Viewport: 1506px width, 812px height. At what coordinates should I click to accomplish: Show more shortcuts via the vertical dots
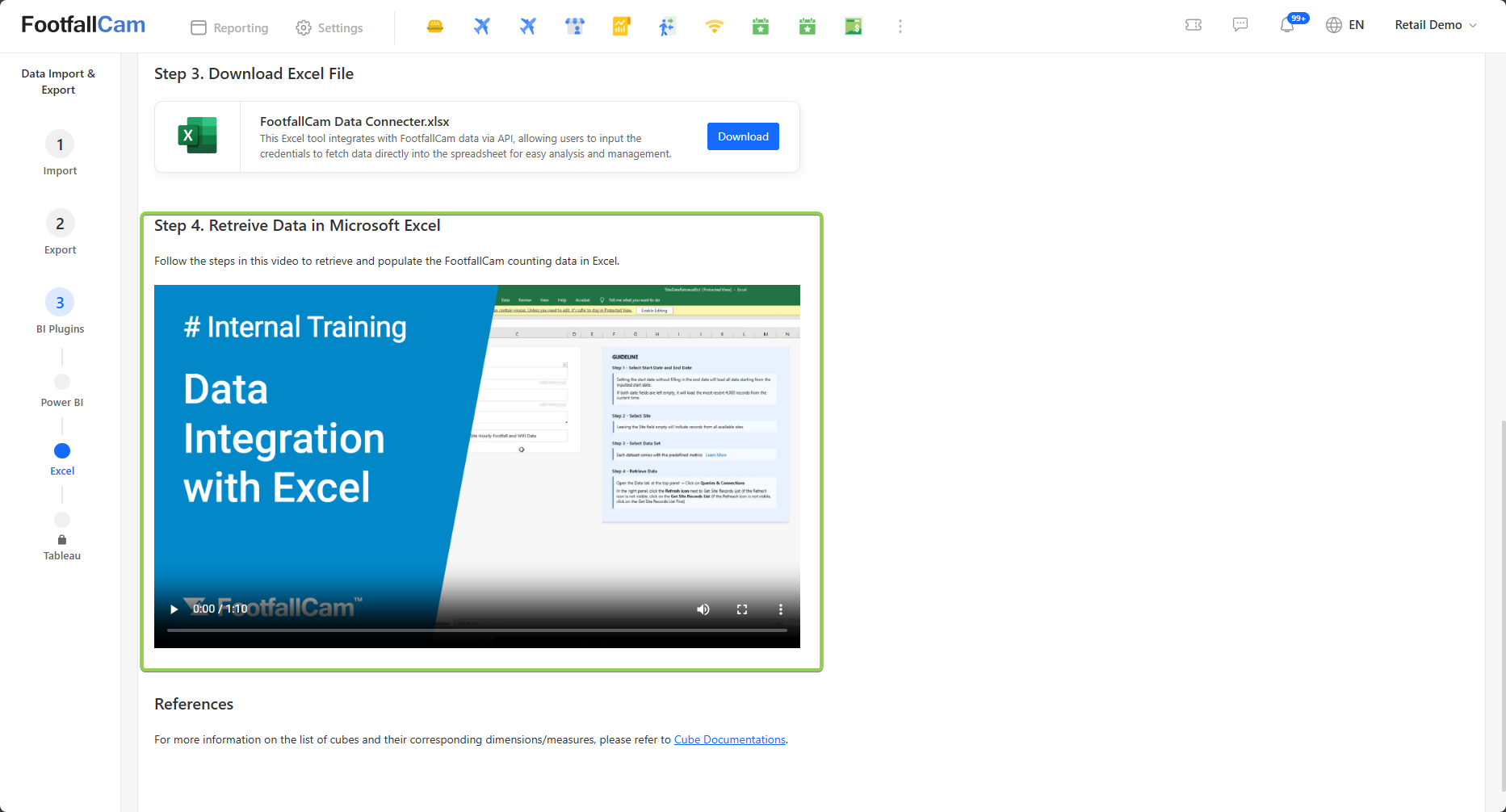click(900, 27)
